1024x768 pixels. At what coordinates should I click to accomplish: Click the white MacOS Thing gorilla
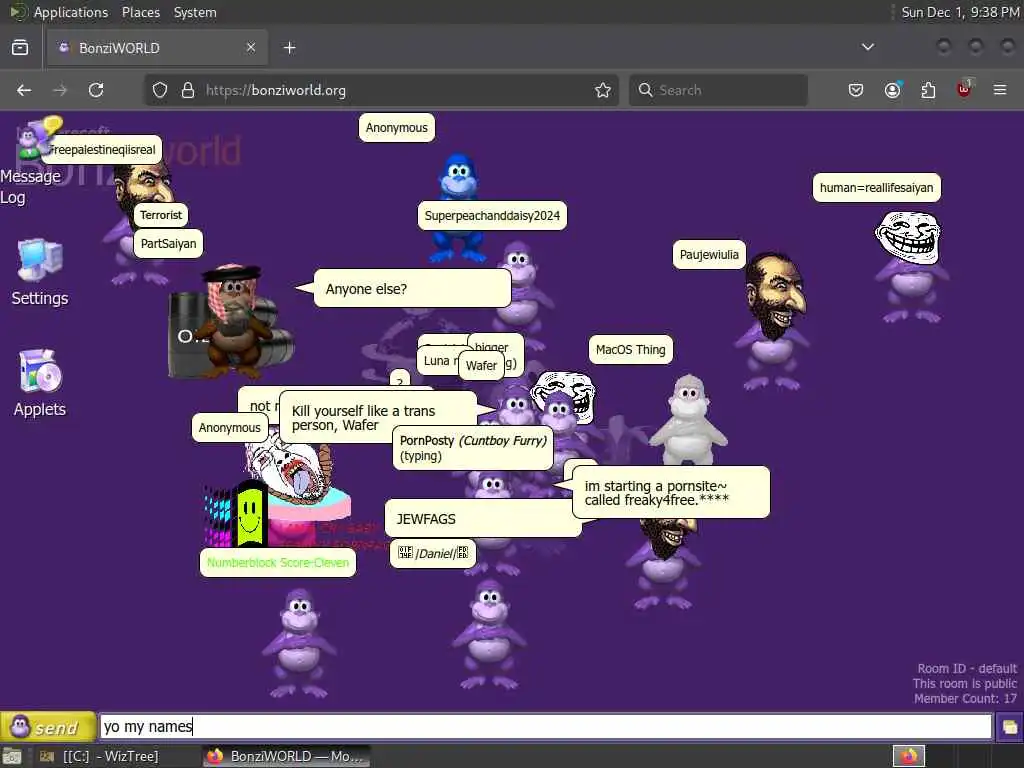[688, 421]
